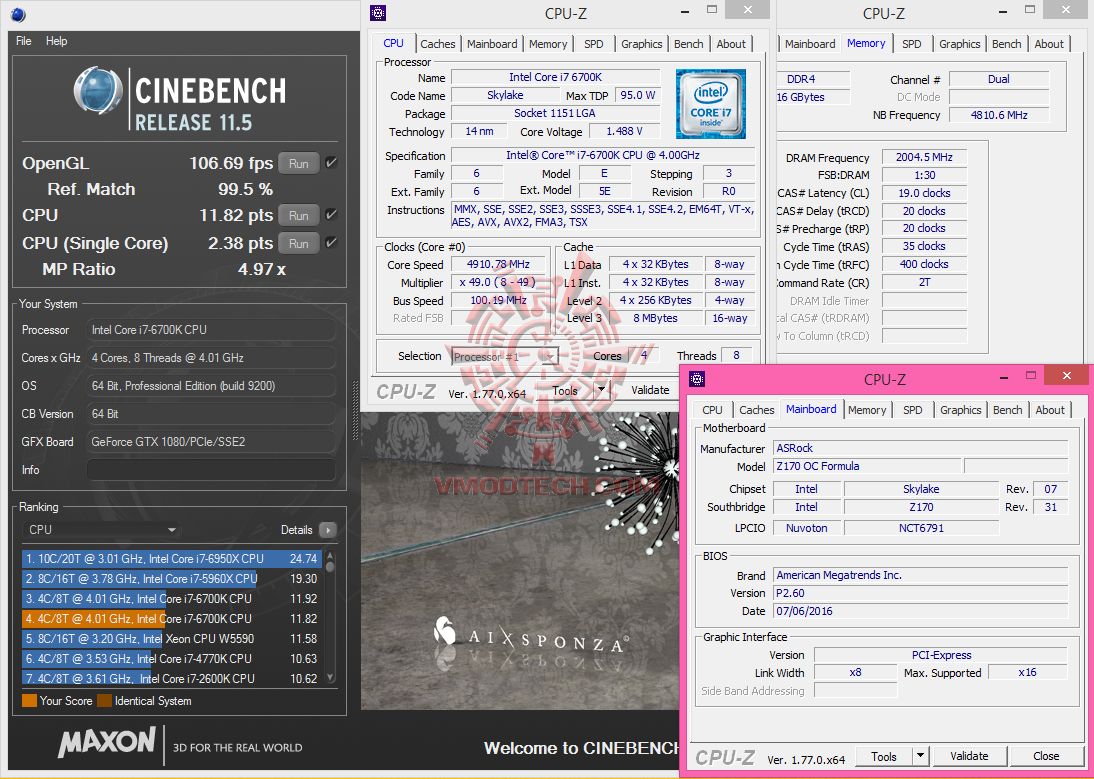The width and height of the screenshot is (1094, 779).
Task: Select ranking row 5 Xeon W5590
Action: (x=171, y=638)
